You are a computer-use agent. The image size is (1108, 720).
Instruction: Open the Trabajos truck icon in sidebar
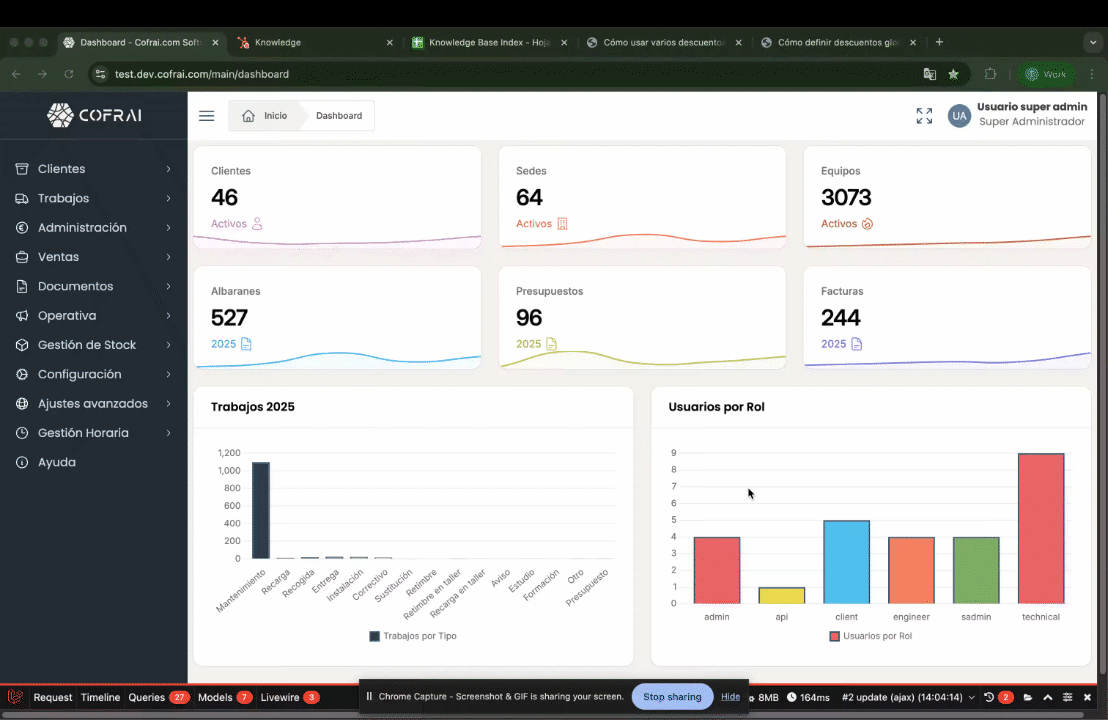tap(21, 198)
